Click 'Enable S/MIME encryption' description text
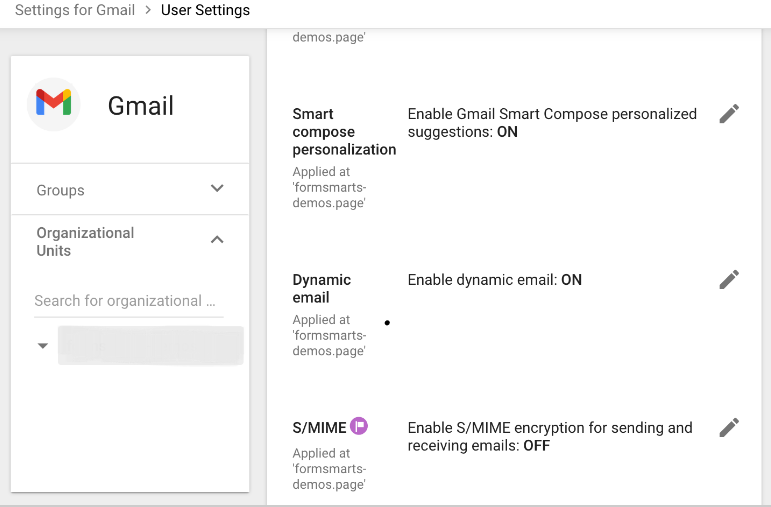This screenshot has height=507, width=771. (550, 437)
